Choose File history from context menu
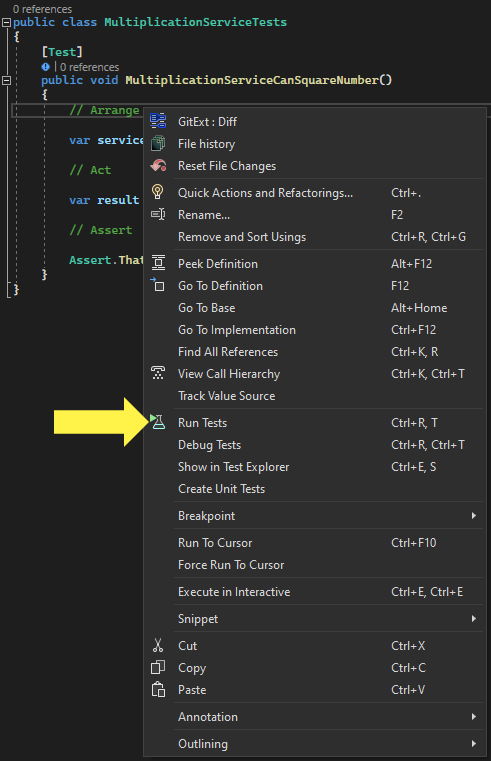Viewport: 491px width, 761px height. (x=314, y=144)
